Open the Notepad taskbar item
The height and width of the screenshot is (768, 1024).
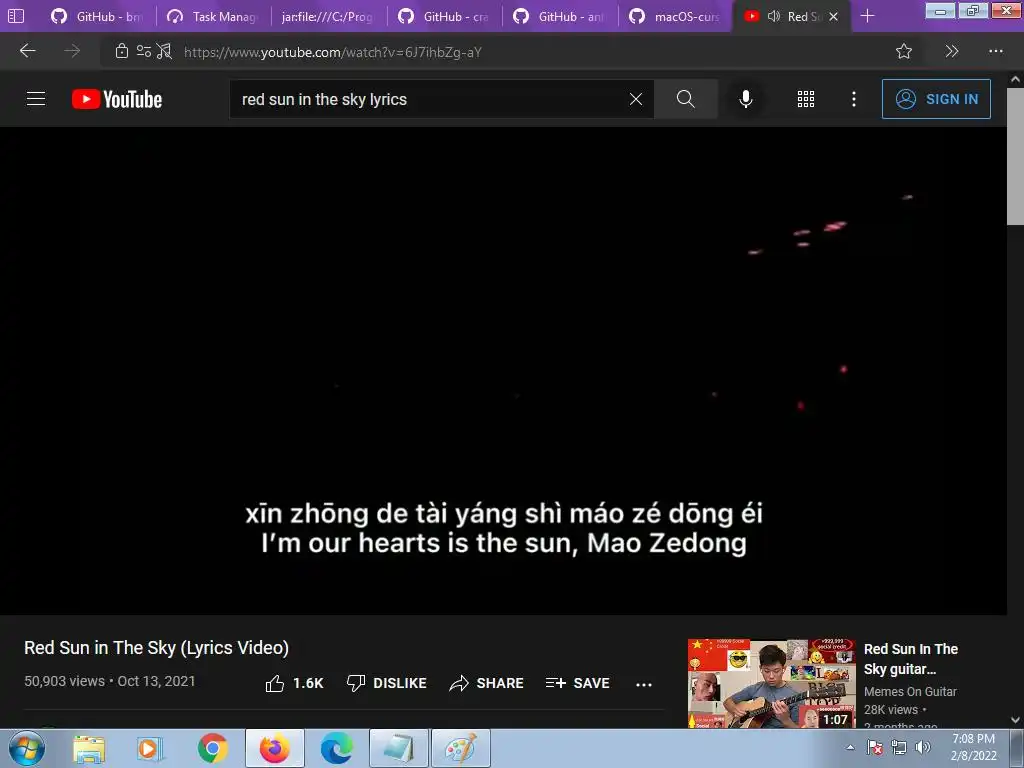point(398,749)
